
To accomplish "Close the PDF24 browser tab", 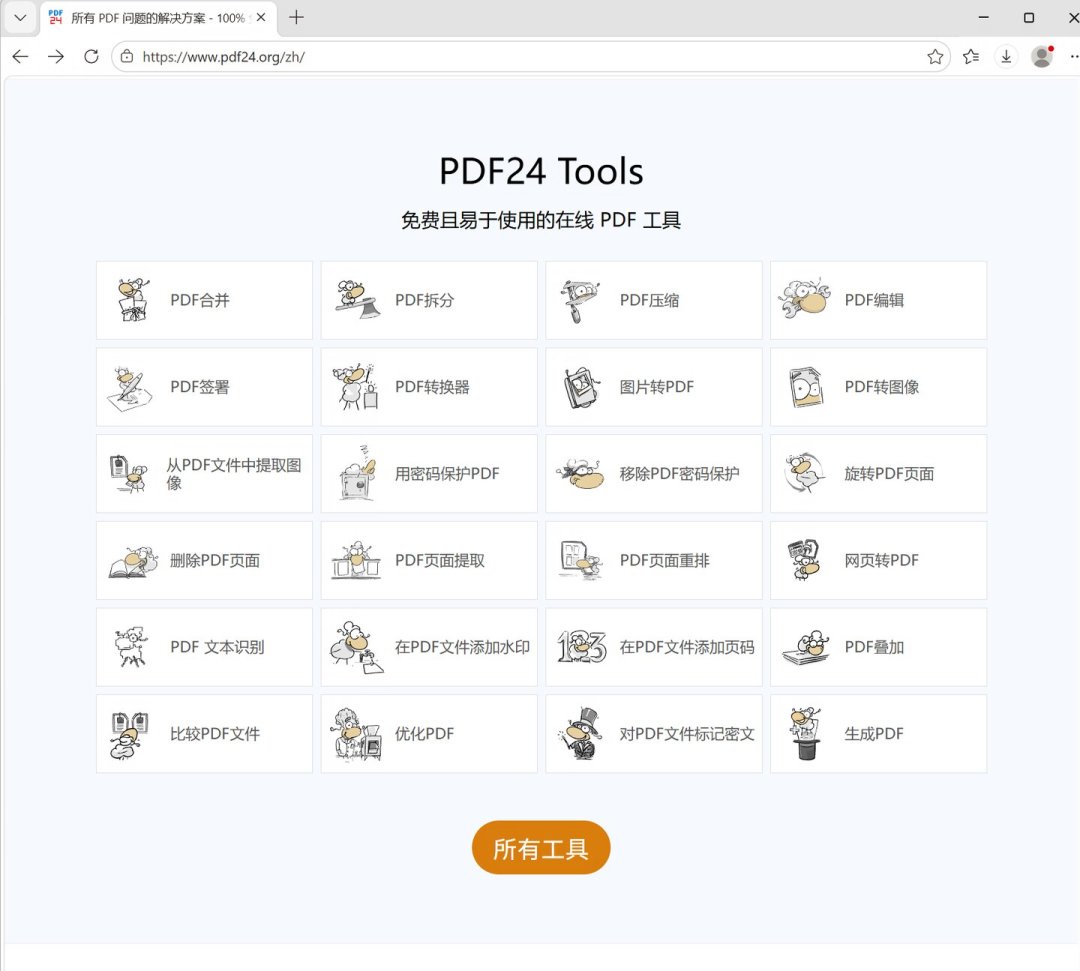I will (261, 17).
